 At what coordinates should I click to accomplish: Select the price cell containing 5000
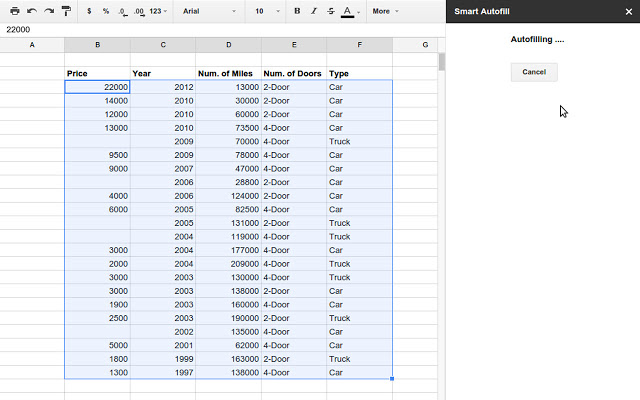98,346
